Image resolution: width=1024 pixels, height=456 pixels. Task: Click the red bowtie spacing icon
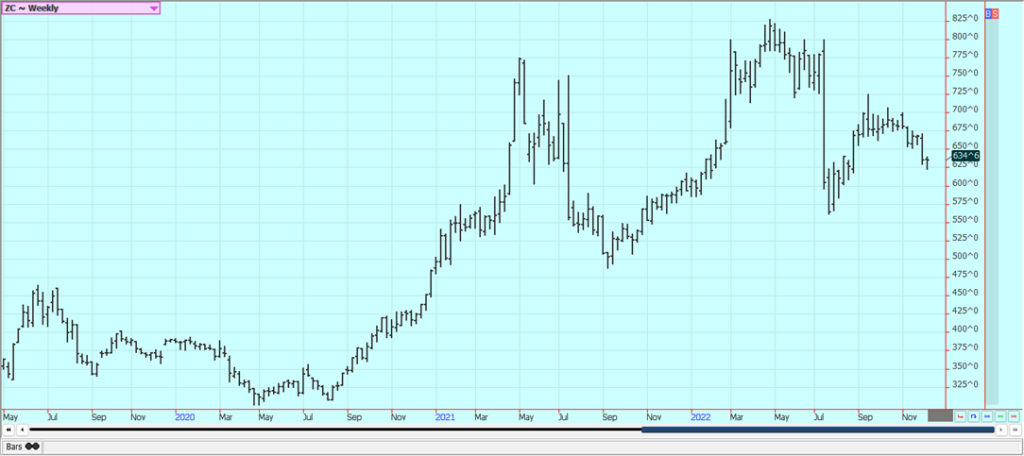pyautogui.click(x=1014, y=416)
